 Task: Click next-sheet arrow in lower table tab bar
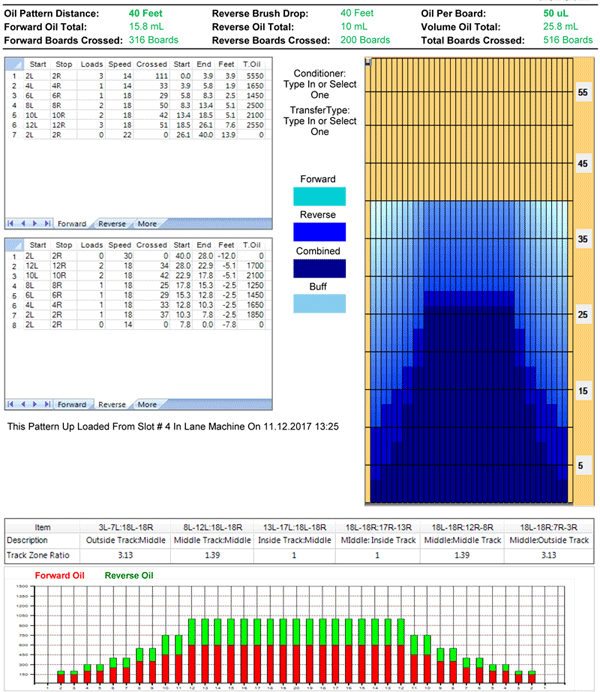(35, 405)
